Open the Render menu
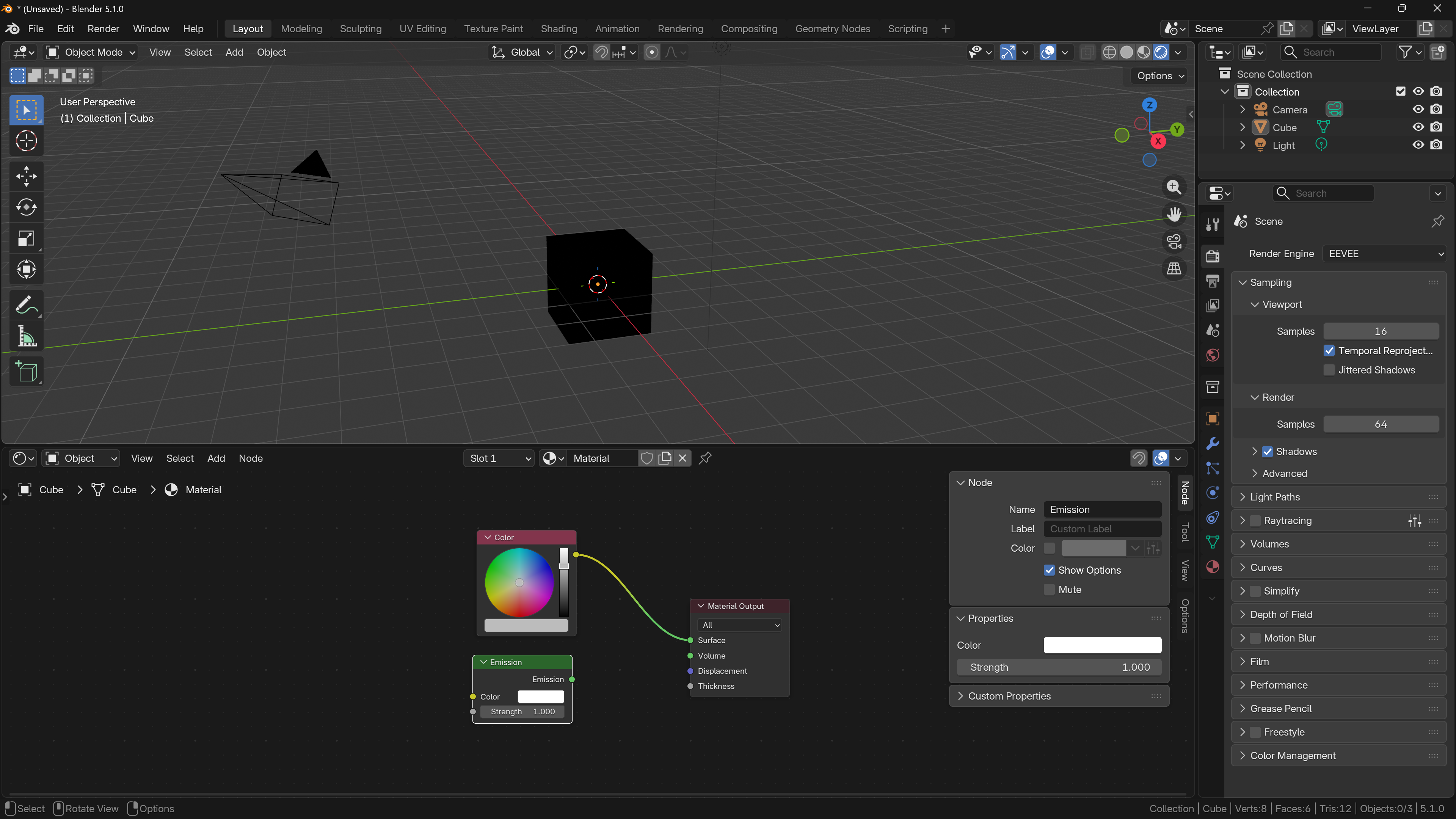Viewport: 1456px width, 819px height. click(104, 29)
